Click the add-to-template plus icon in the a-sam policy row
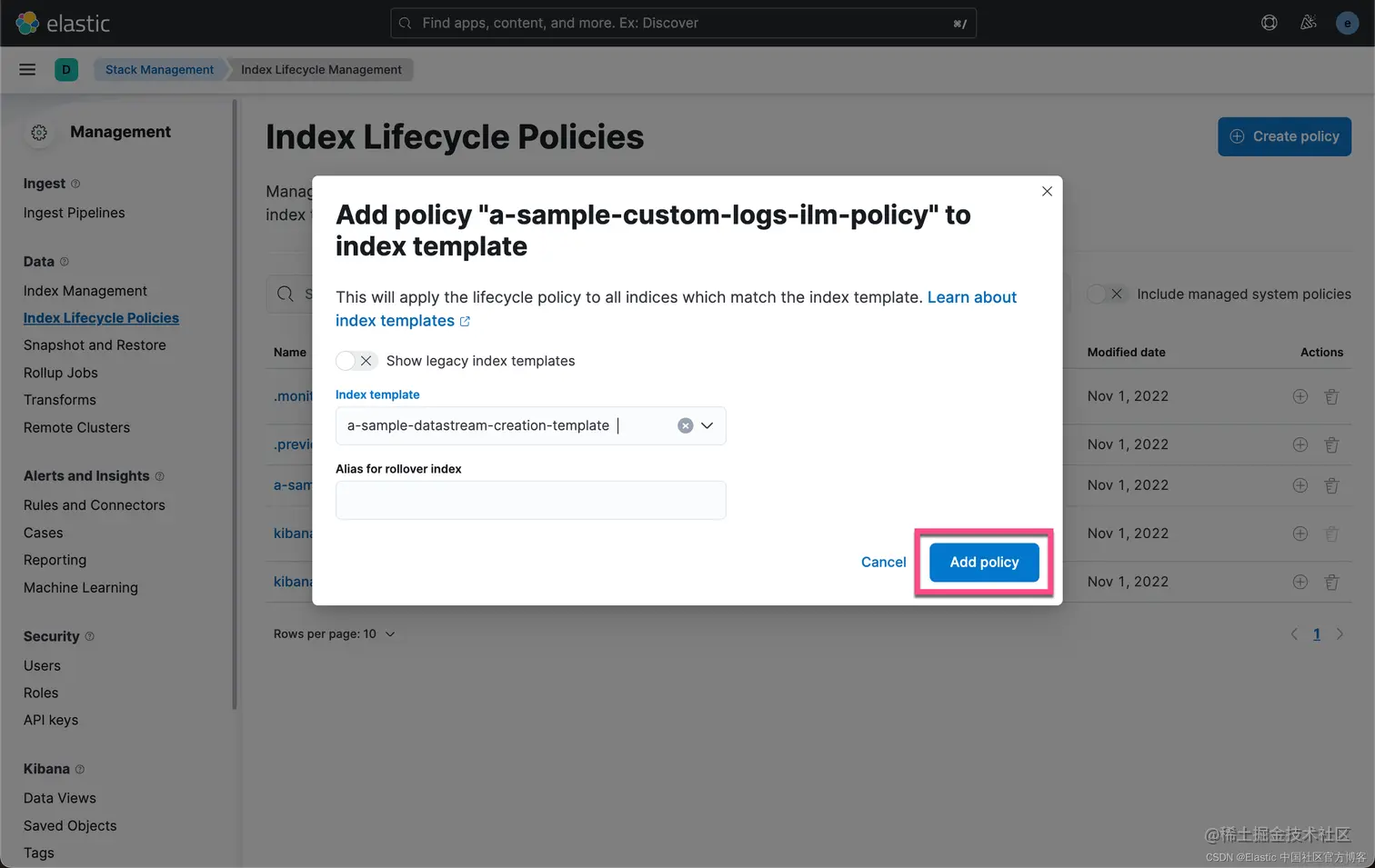Viewport: 1375px width, 868px height. tap(1300, 485)
